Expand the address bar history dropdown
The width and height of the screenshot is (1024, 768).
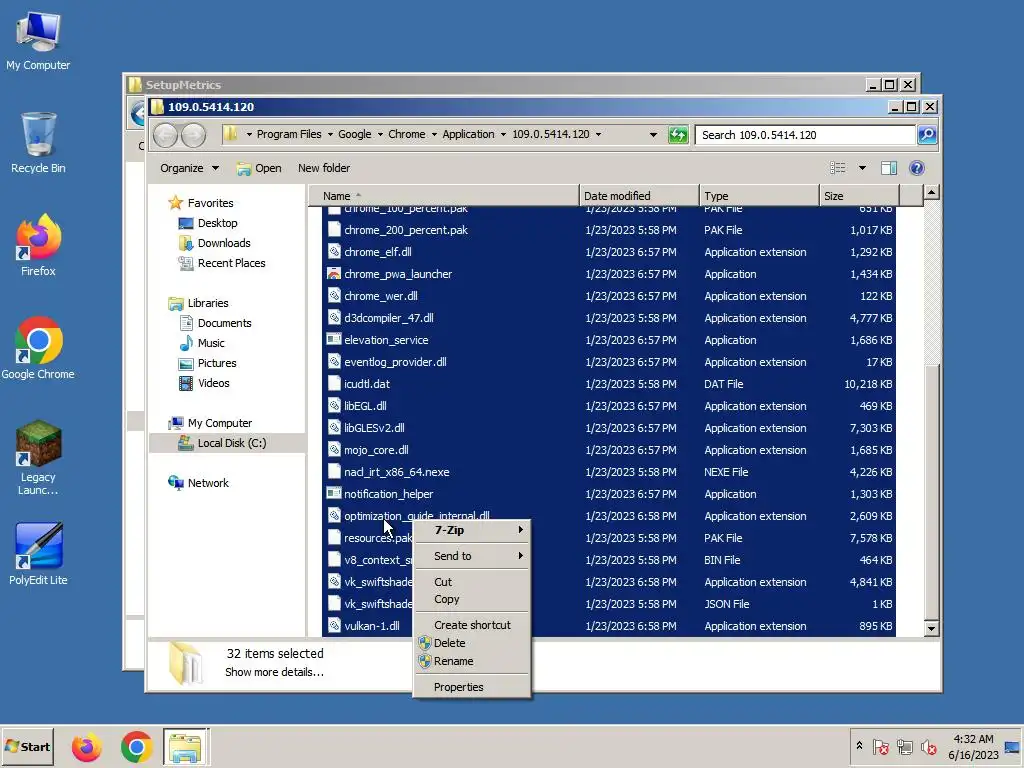coord(653,135)
